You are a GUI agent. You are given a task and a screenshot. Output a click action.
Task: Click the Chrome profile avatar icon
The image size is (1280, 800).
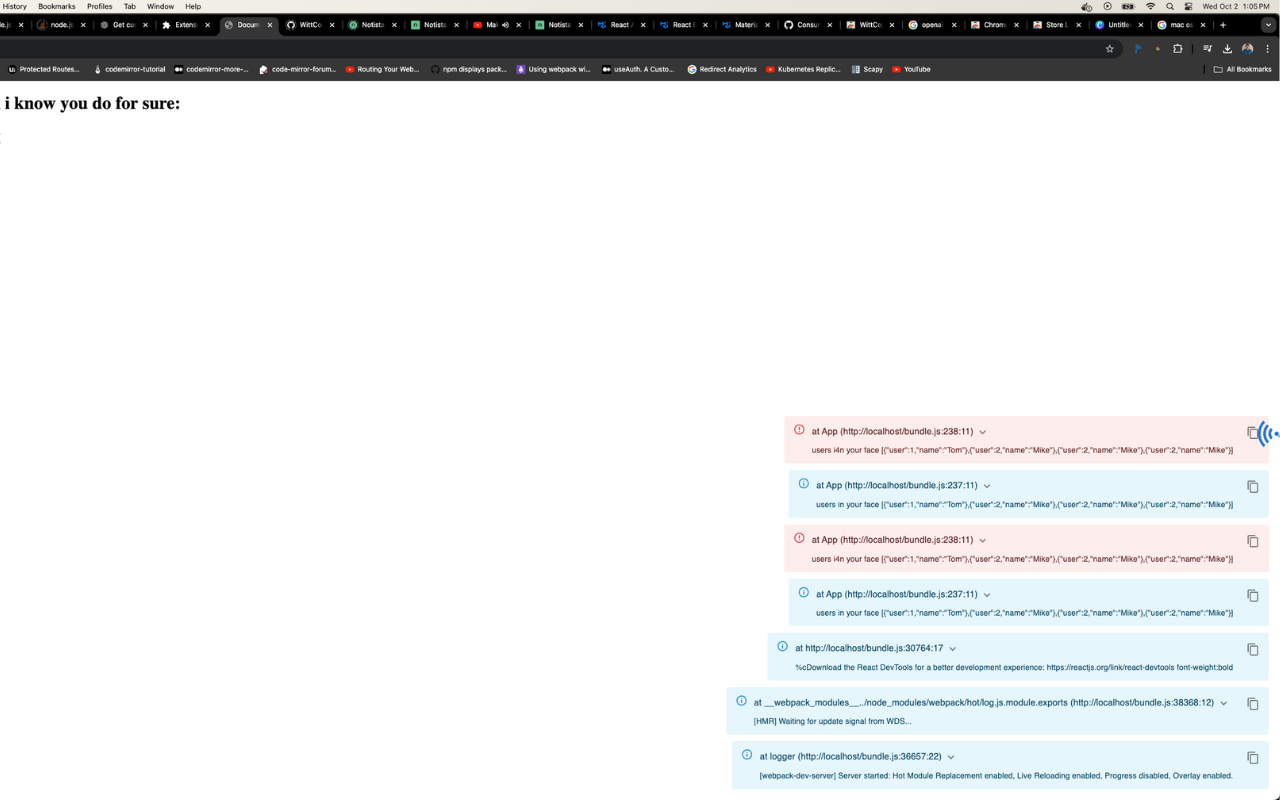click(x=1246, y=48)
